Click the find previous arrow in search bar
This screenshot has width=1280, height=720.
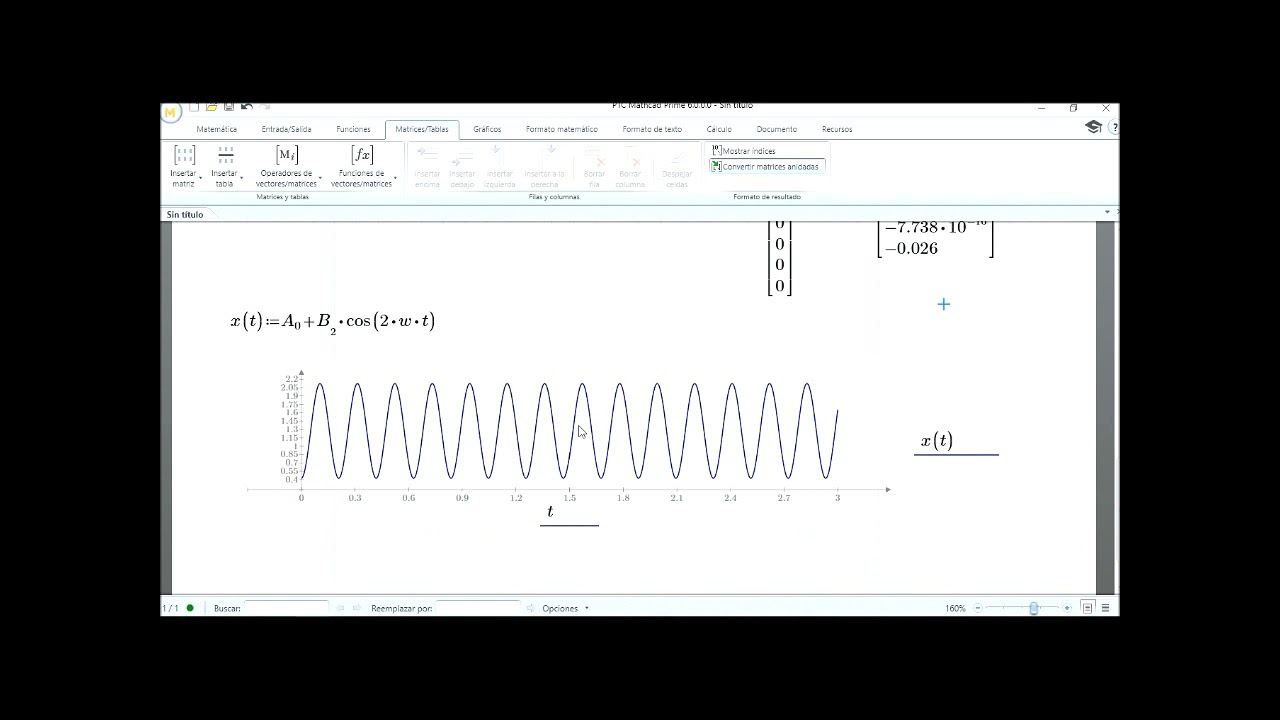tap(341, 608)
